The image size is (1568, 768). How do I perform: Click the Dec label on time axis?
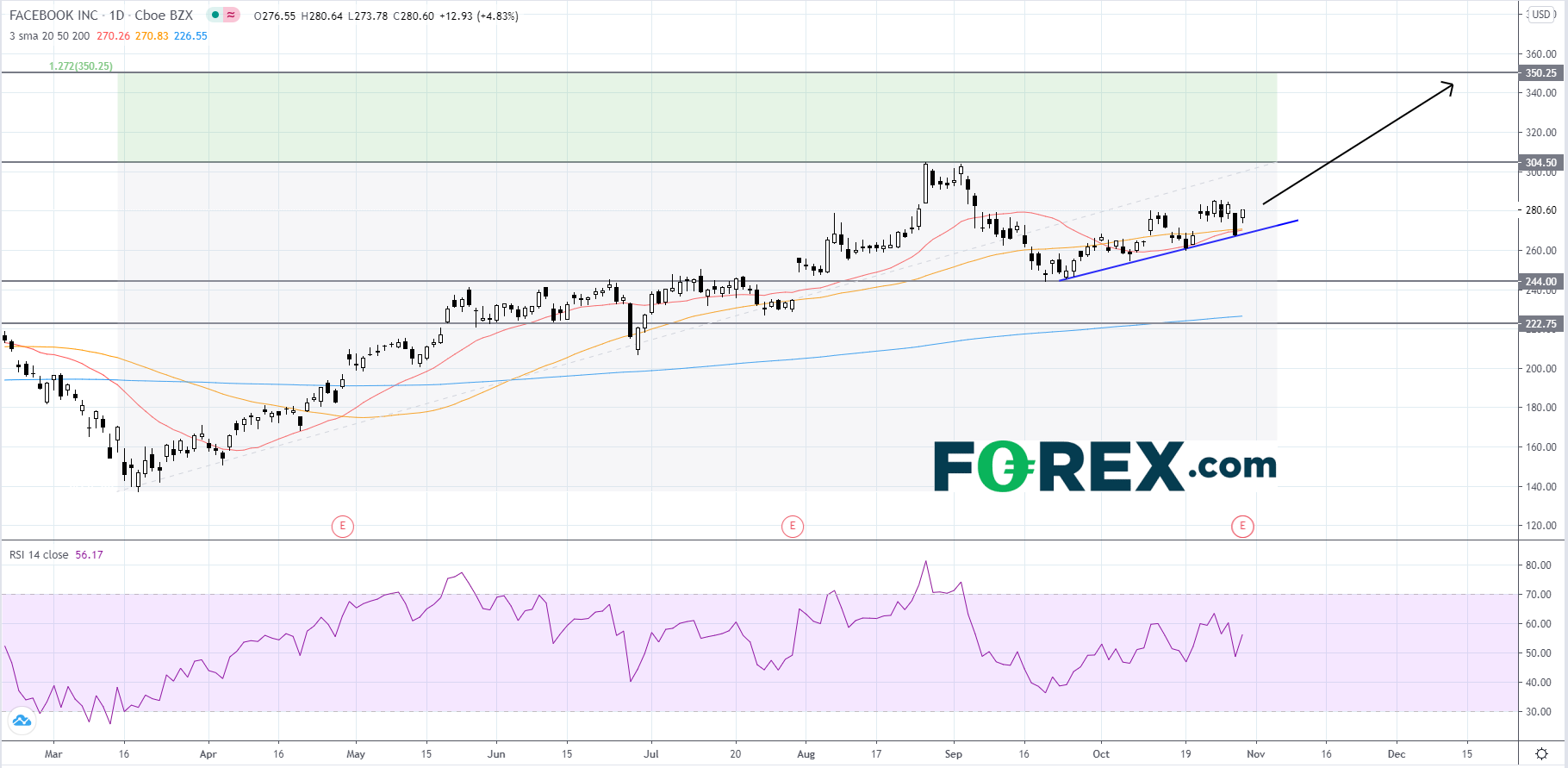coord(1397,754)
